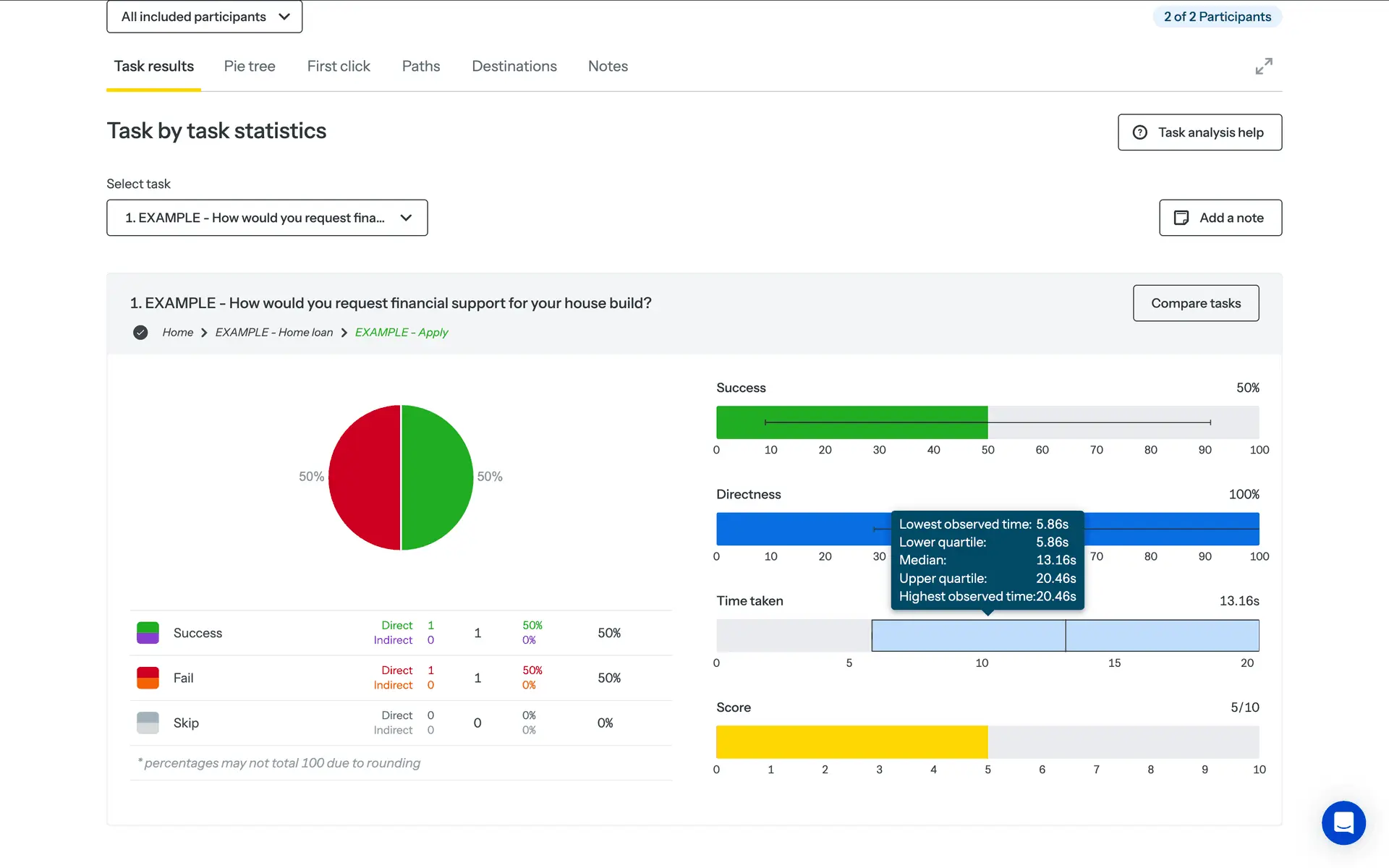Click the EXAMPLE - Apply breadcrumb link
1389x868 pixels.
(x=402, y=333)
